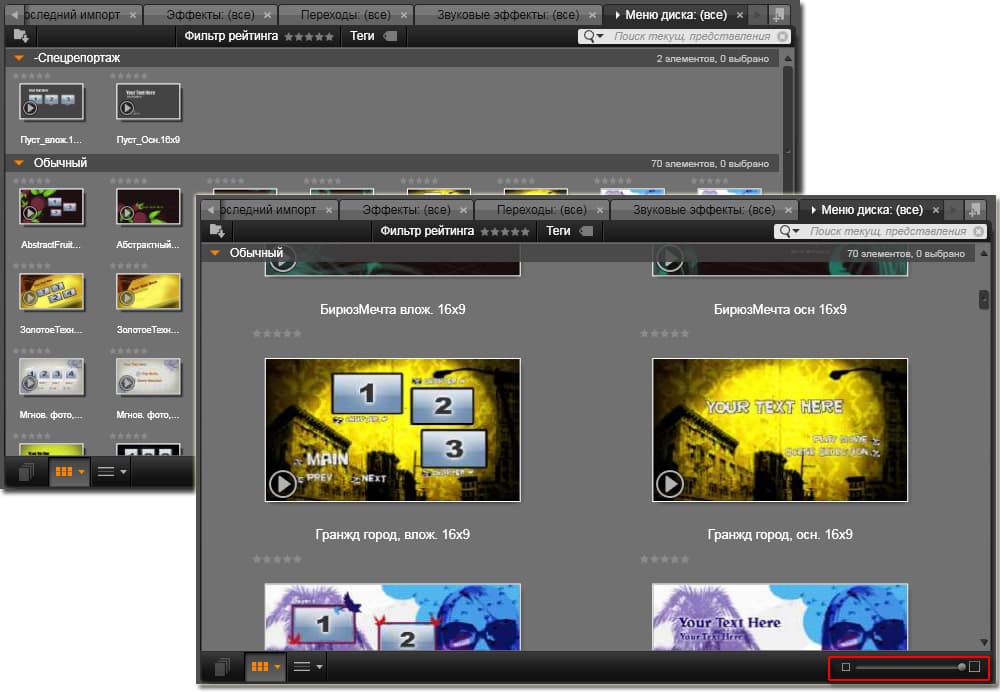Clear search field in front window
Screen dimensions: 1000x692
[978, 232]
